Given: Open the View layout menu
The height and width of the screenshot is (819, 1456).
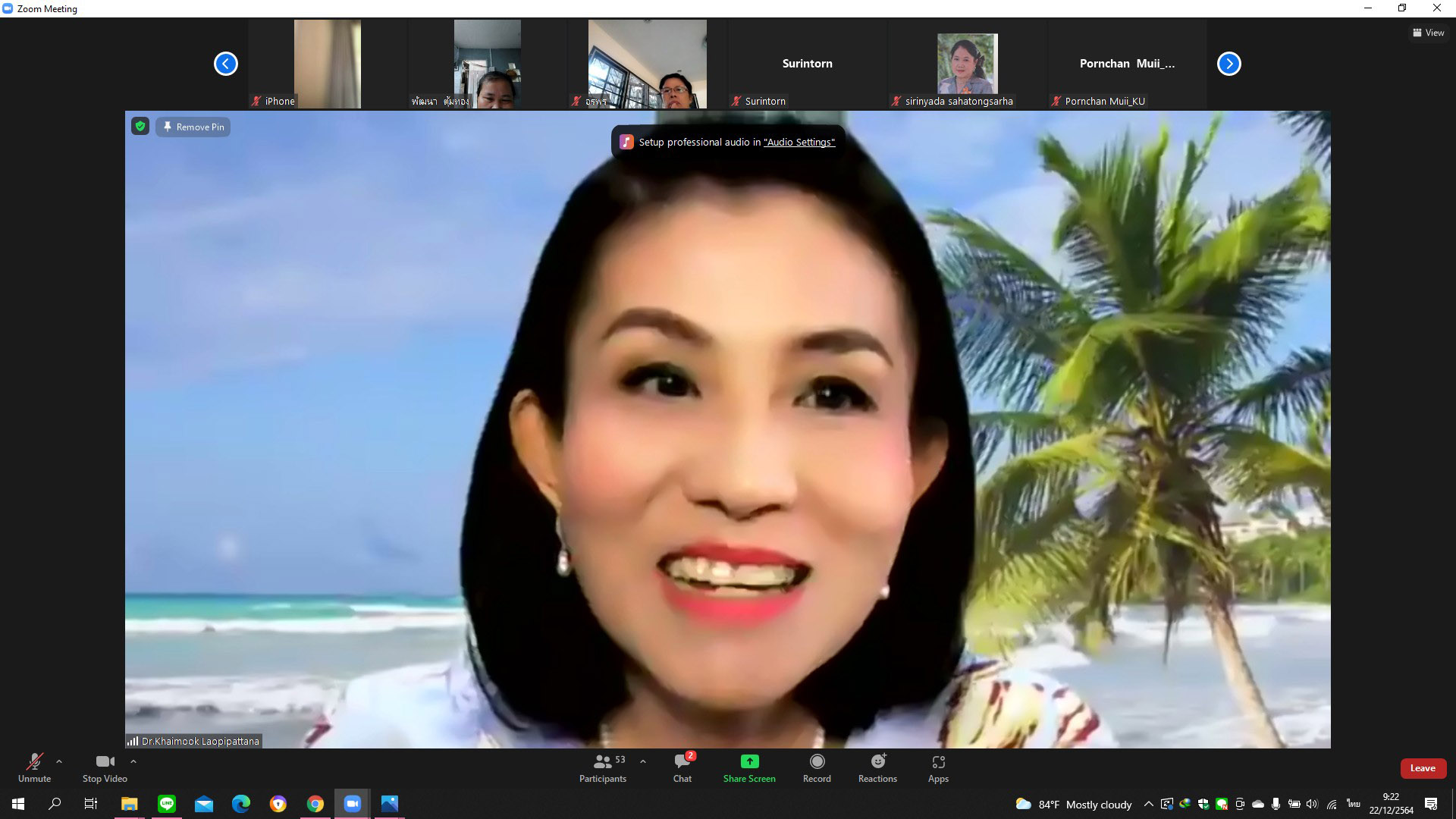Looking at the screenshot, I should 1428,33.
